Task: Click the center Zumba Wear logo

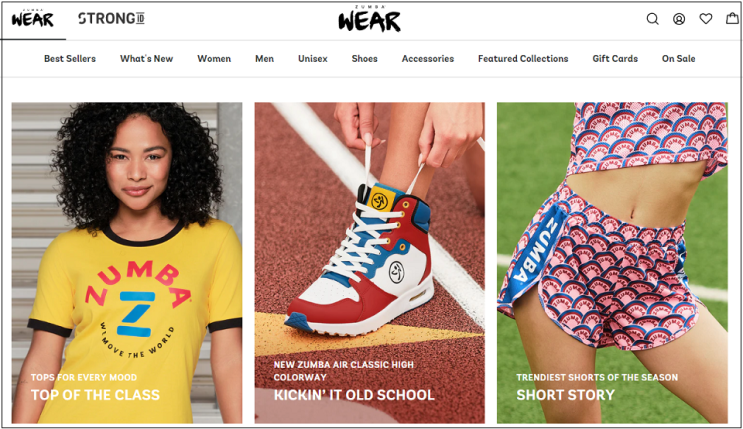Action: click(x=370, y=19)
